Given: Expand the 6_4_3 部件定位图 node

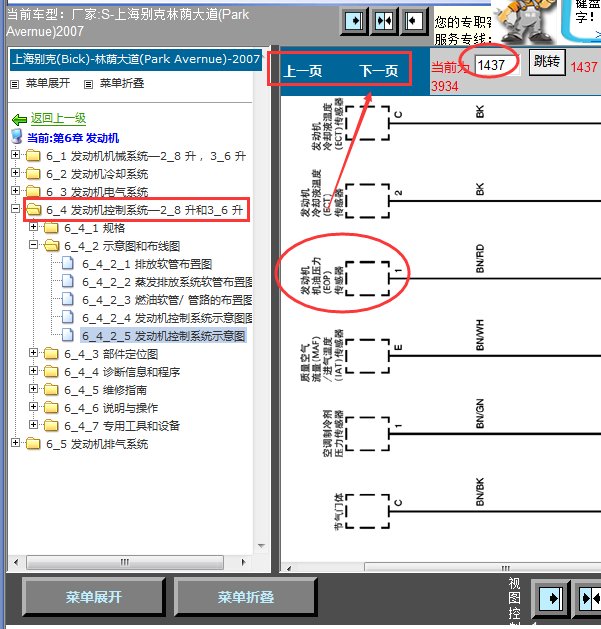Looking at the screenshot, I should click(x=33, y=352).
